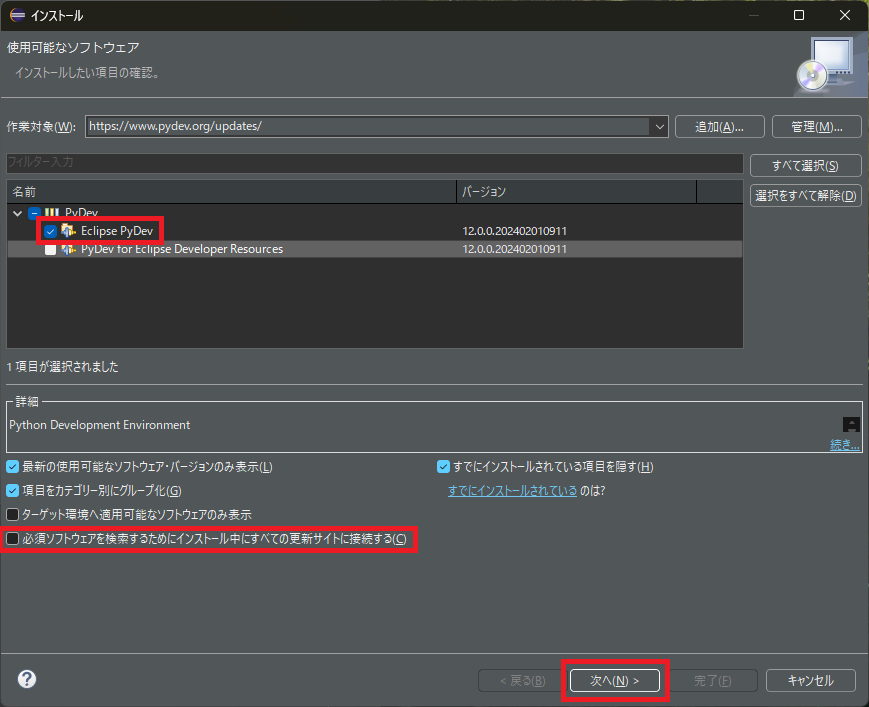869x707 pixels.
Task: Click the plugin icon beside Eclipse PyDev
Action: point(69,230)
